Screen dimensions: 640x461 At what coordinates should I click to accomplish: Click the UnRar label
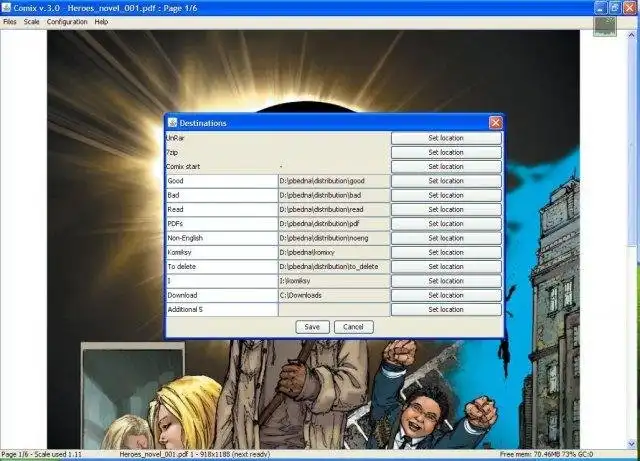tap(175, 138)
